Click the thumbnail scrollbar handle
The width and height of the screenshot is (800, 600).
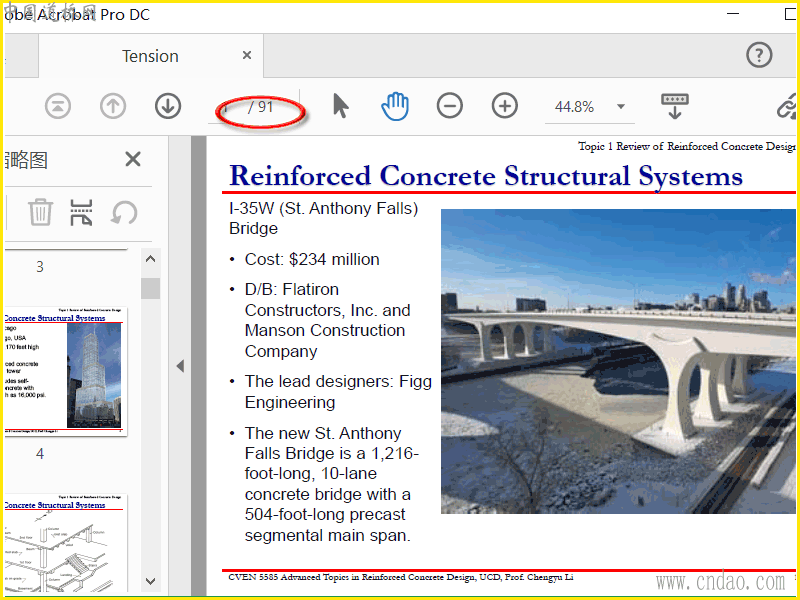pyautogui.click(x=151, y=288)
